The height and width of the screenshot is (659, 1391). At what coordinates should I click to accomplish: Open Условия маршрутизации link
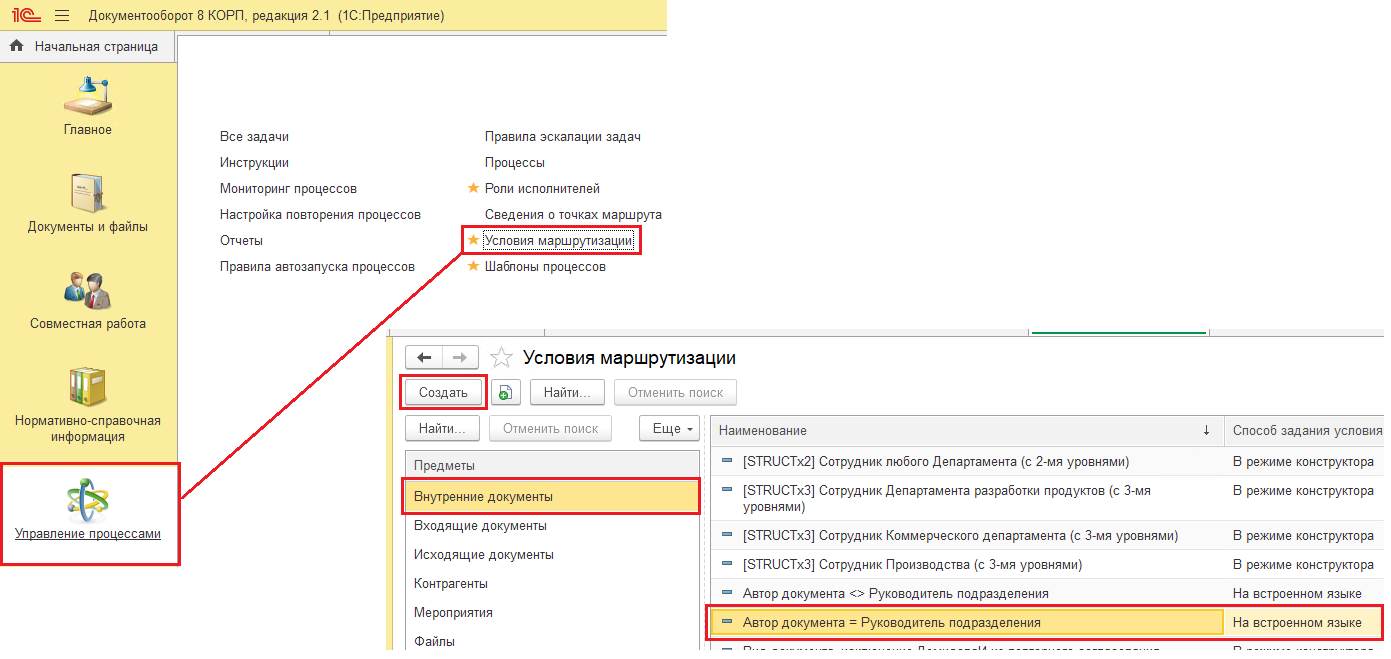pos(558,240)
